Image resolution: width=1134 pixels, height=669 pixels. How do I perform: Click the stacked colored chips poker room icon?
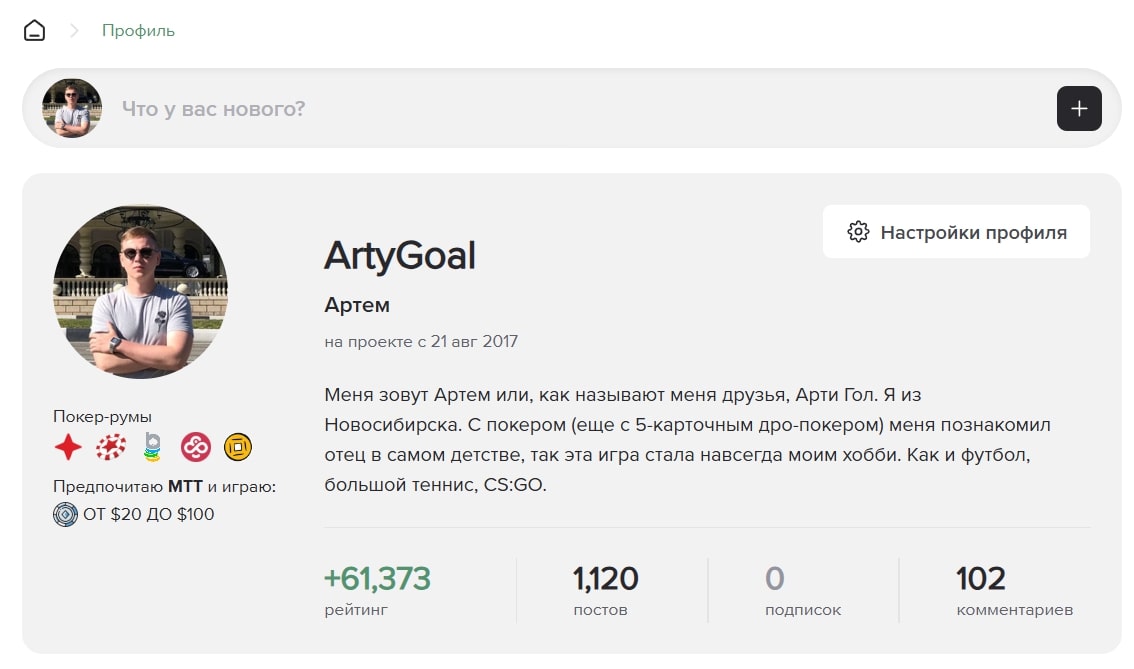click(x=152, y=447)
